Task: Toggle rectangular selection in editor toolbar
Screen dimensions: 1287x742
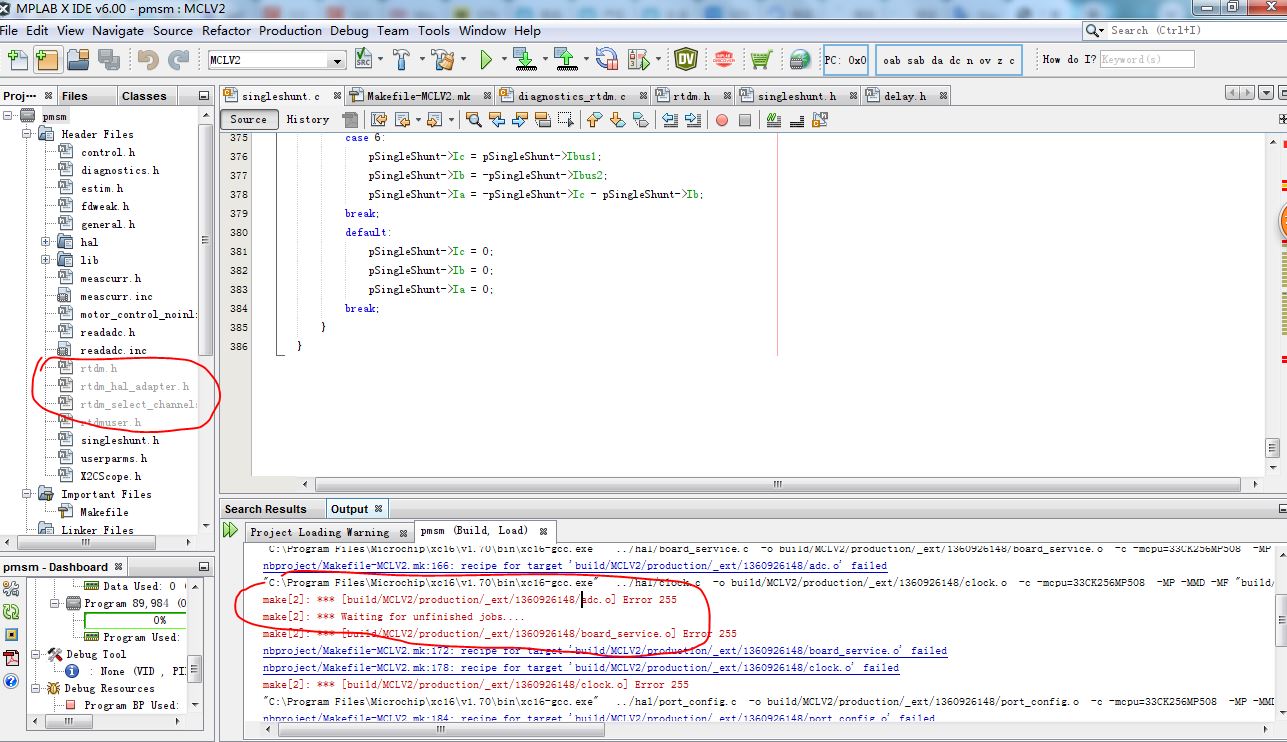Action: pyautogui.click(x=566, y=120)
